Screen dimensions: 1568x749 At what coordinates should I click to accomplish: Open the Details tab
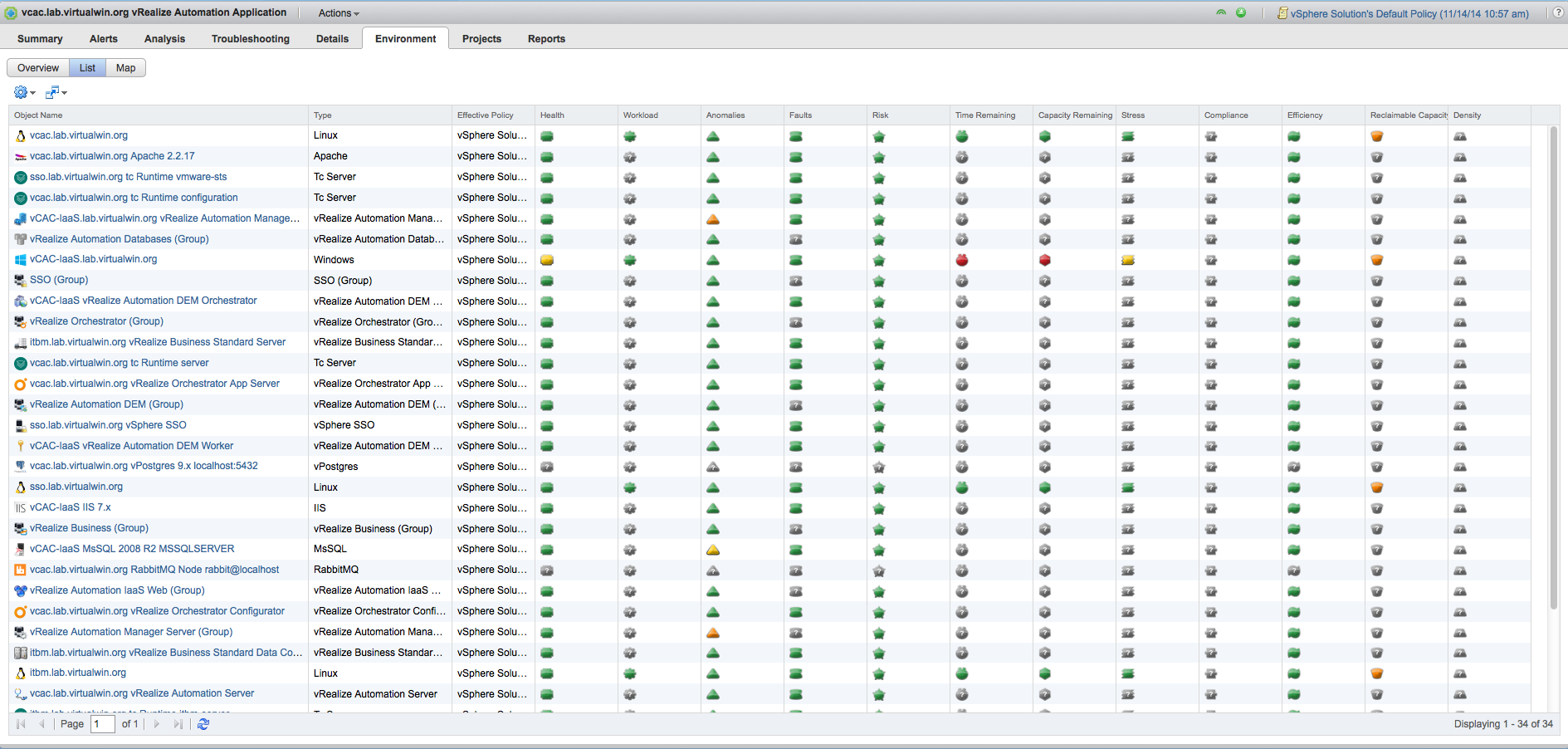332,39
